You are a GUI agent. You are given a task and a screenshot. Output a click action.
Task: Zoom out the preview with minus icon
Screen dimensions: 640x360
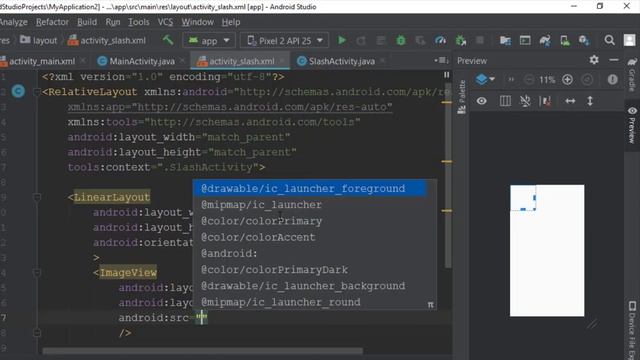pos(529,80)
